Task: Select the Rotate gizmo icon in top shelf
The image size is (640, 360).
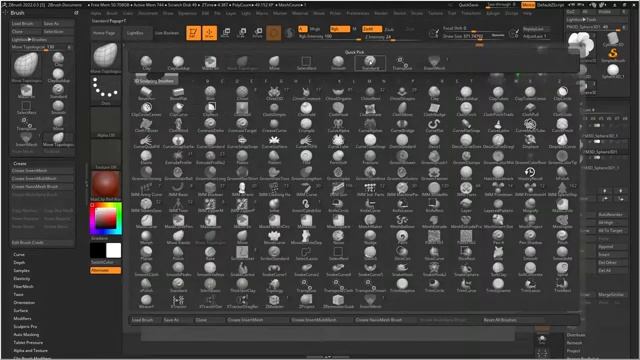Action: coord(258,33)
